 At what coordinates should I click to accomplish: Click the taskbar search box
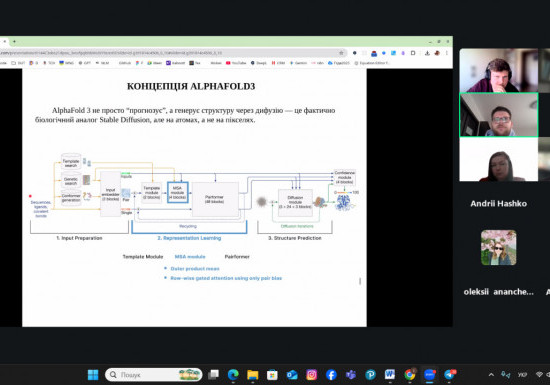(154, 375)
